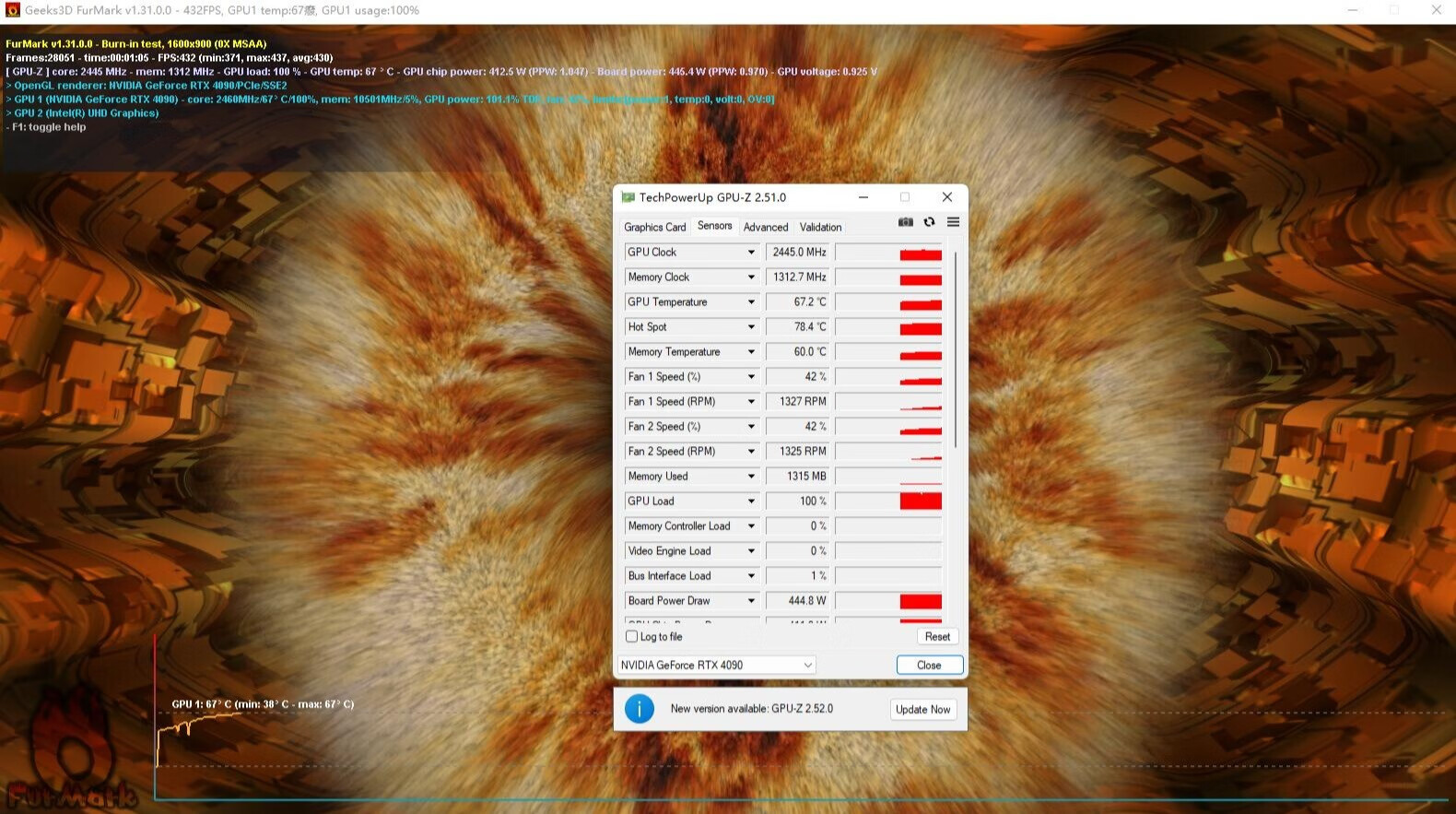Click the GPU Load 100 % value
This screenshot has width=1456, height=814.
click(x=797, y=501)
